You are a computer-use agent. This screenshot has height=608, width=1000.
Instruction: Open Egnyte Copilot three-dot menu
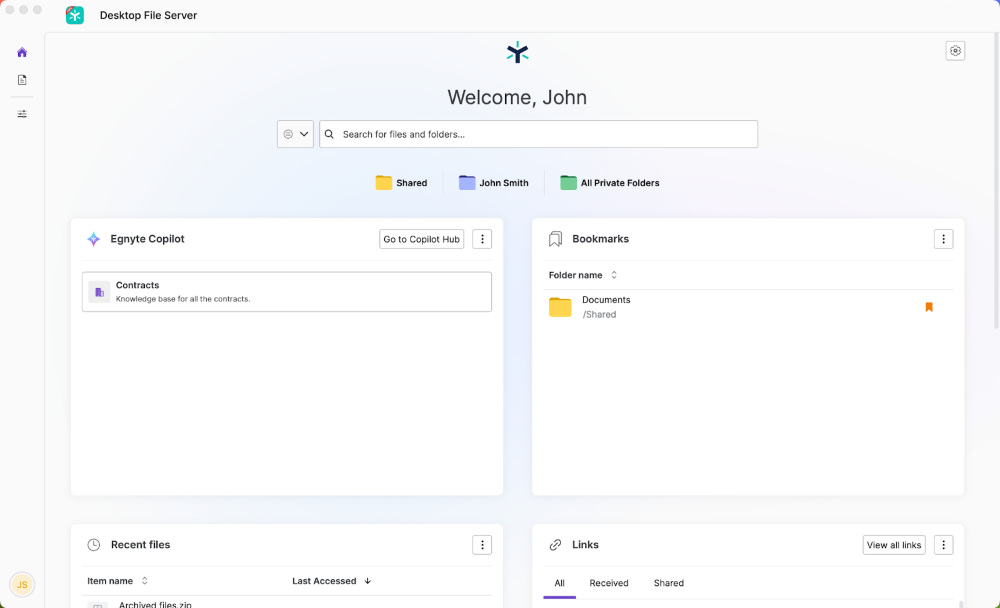point(482,239)
